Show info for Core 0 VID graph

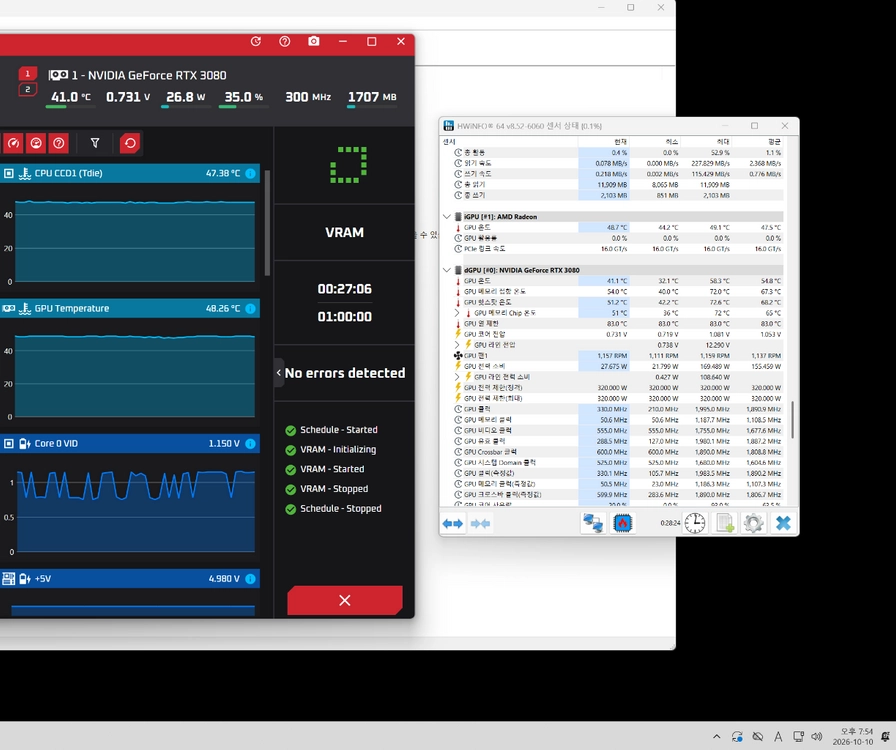point(250,444)
